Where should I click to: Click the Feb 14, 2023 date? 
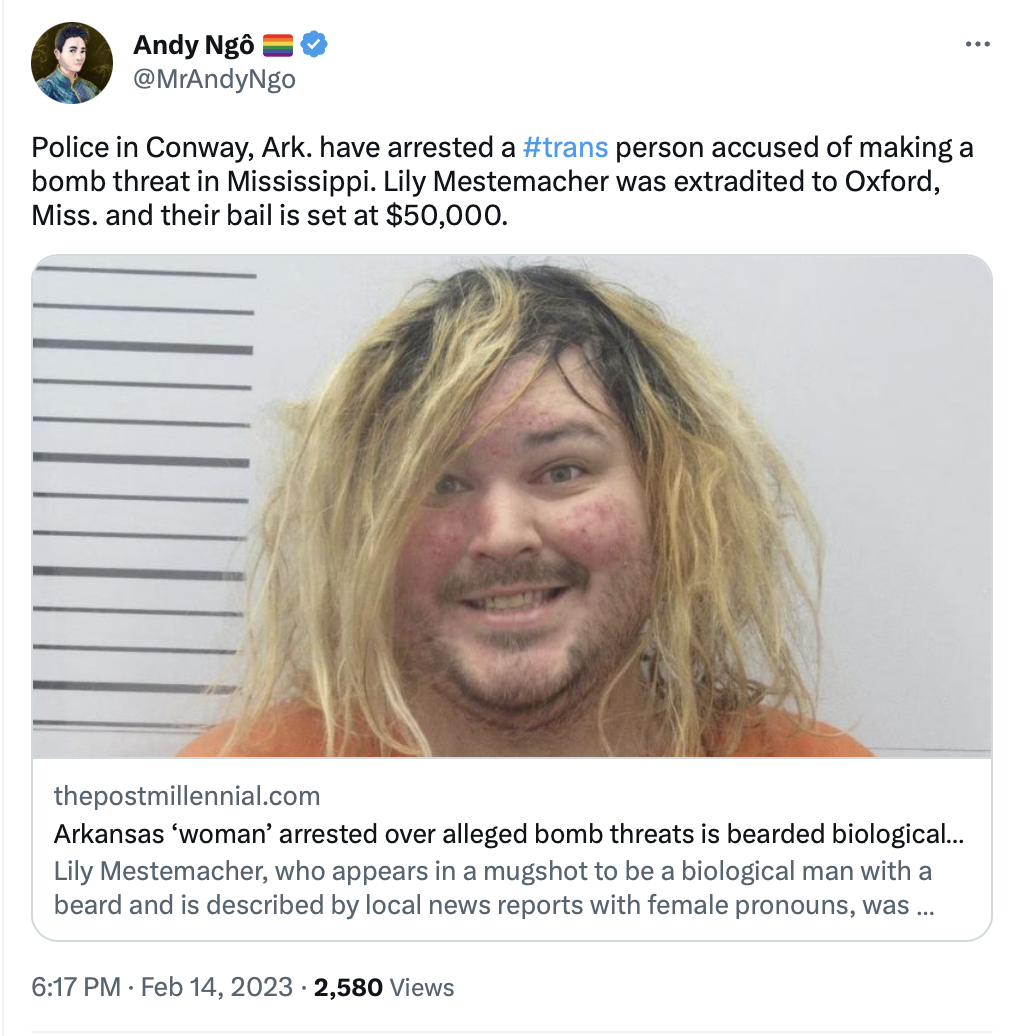pyautogui.click(x=217, y=987)
